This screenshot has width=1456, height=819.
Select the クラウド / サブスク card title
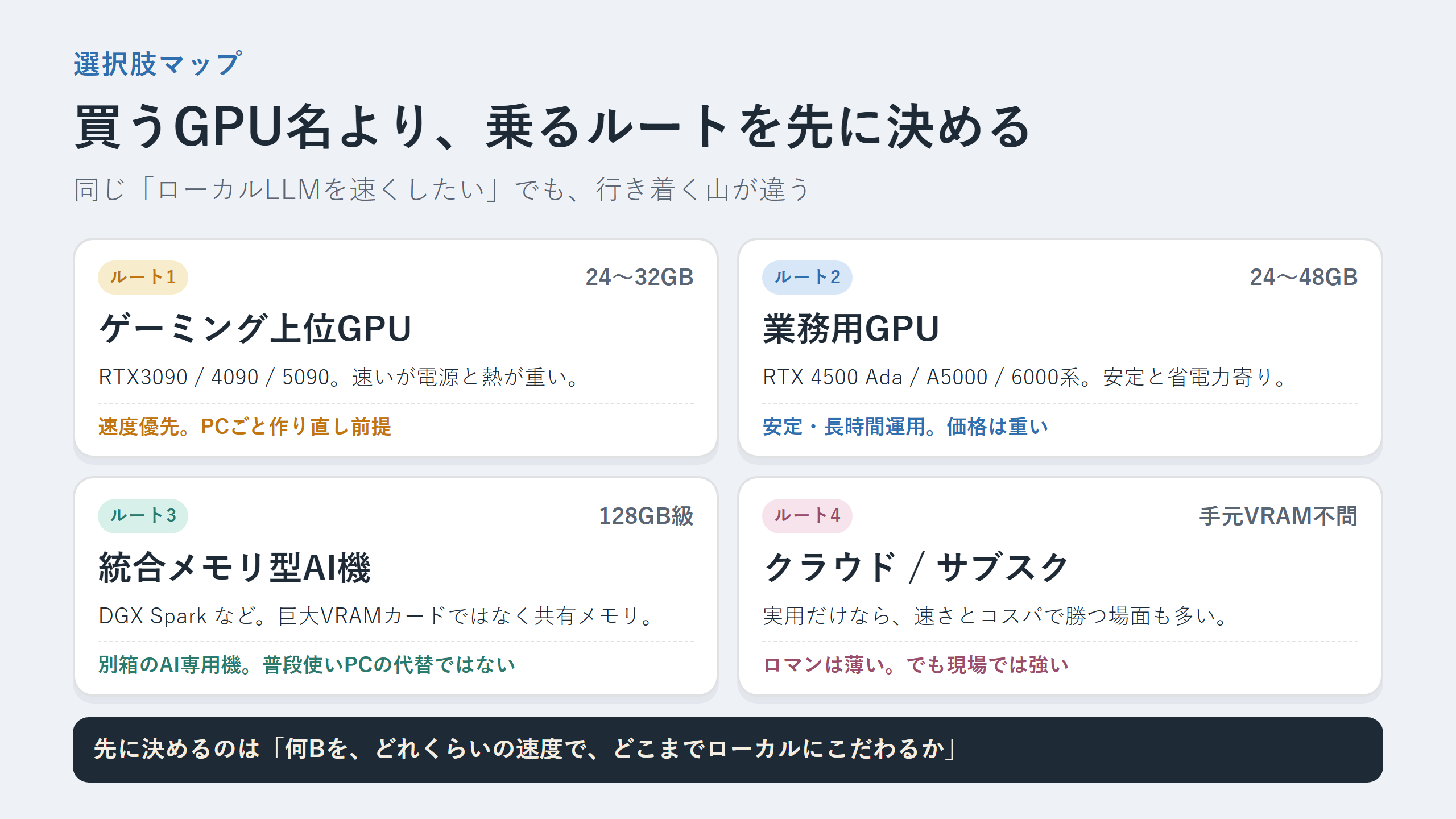(x=916, y=567)
